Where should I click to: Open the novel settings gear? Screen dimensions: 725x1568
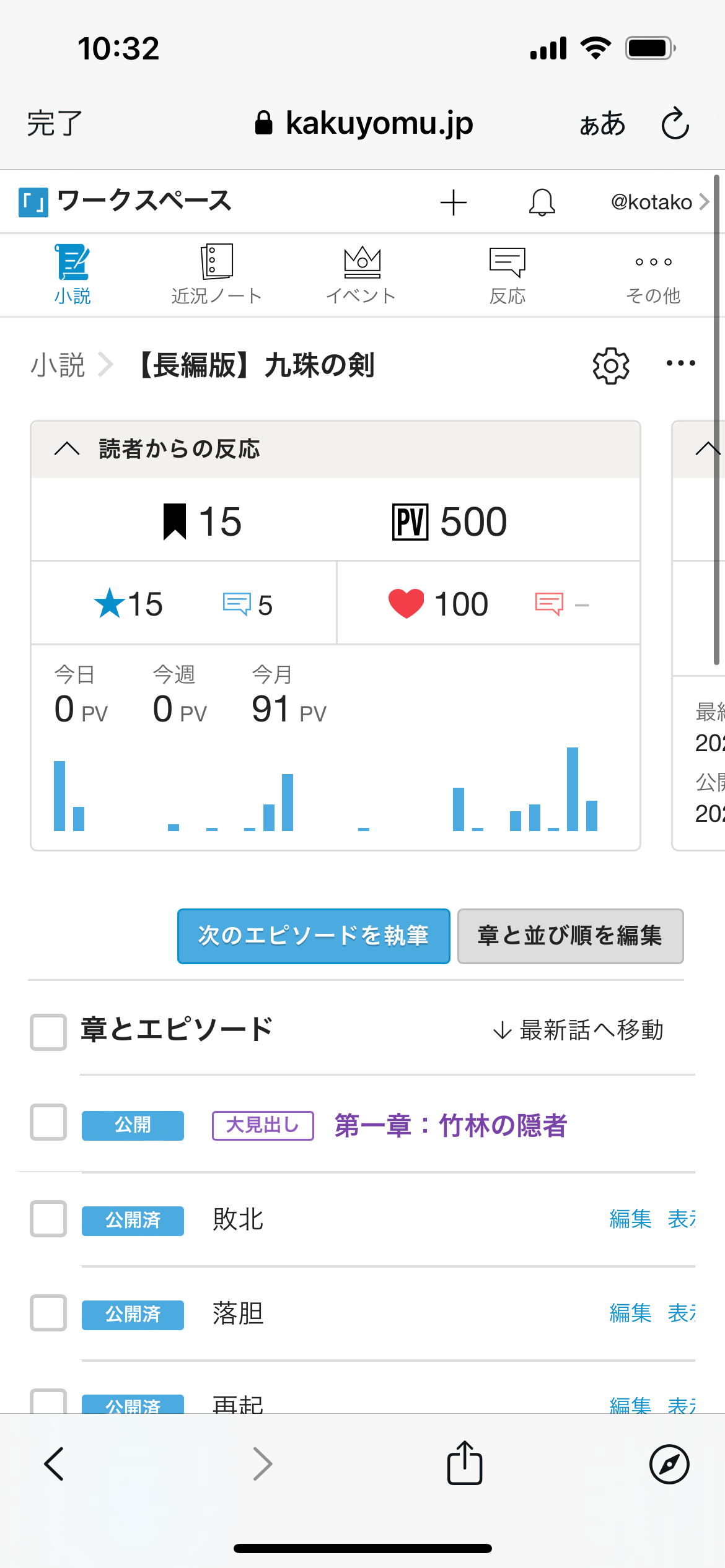tap(611, 365)
